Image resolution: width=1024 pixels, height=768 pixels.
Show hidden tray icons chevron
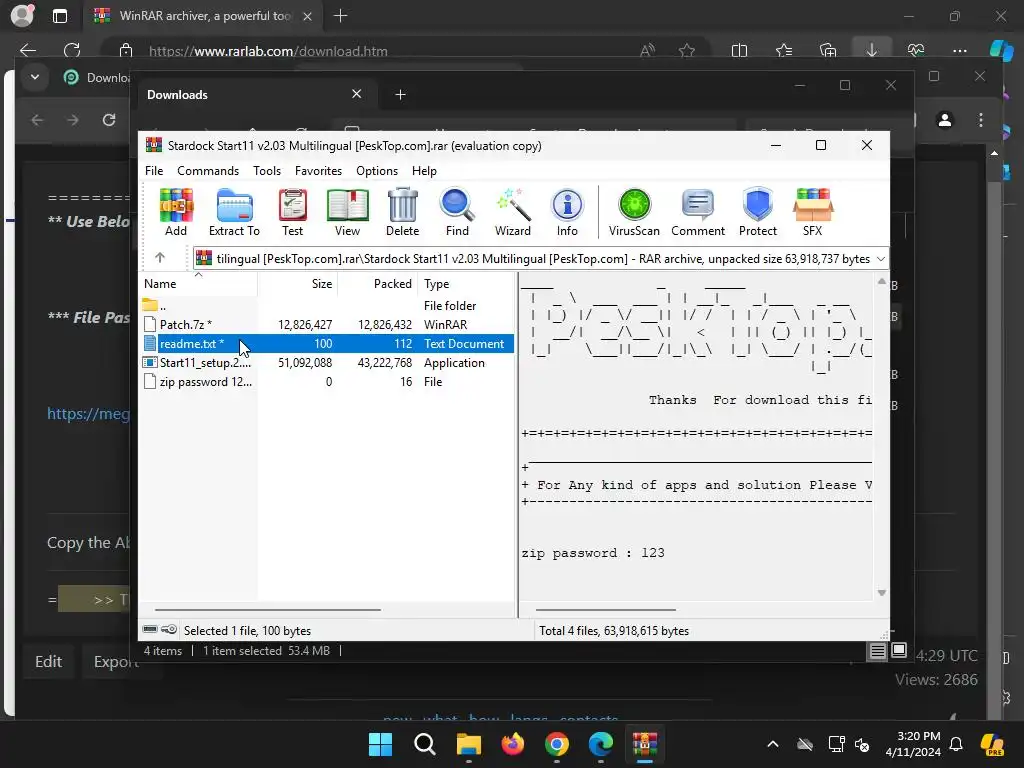pyautogui.click(x=773, y=744)
